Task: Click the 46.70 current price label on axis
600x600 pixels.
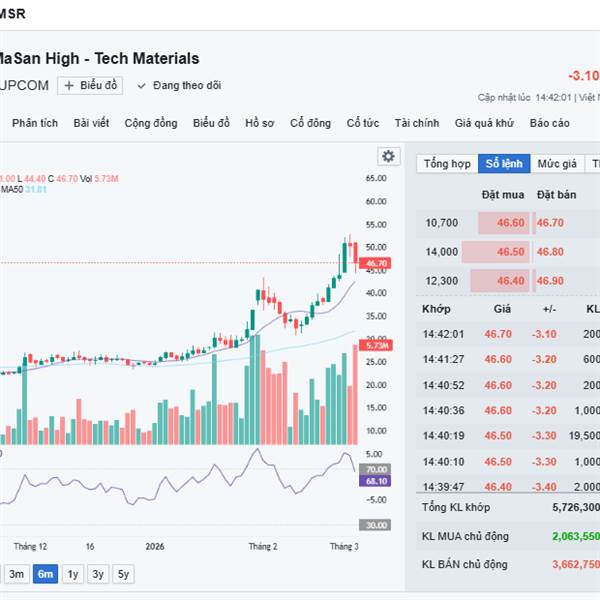Action: [377, 264]
